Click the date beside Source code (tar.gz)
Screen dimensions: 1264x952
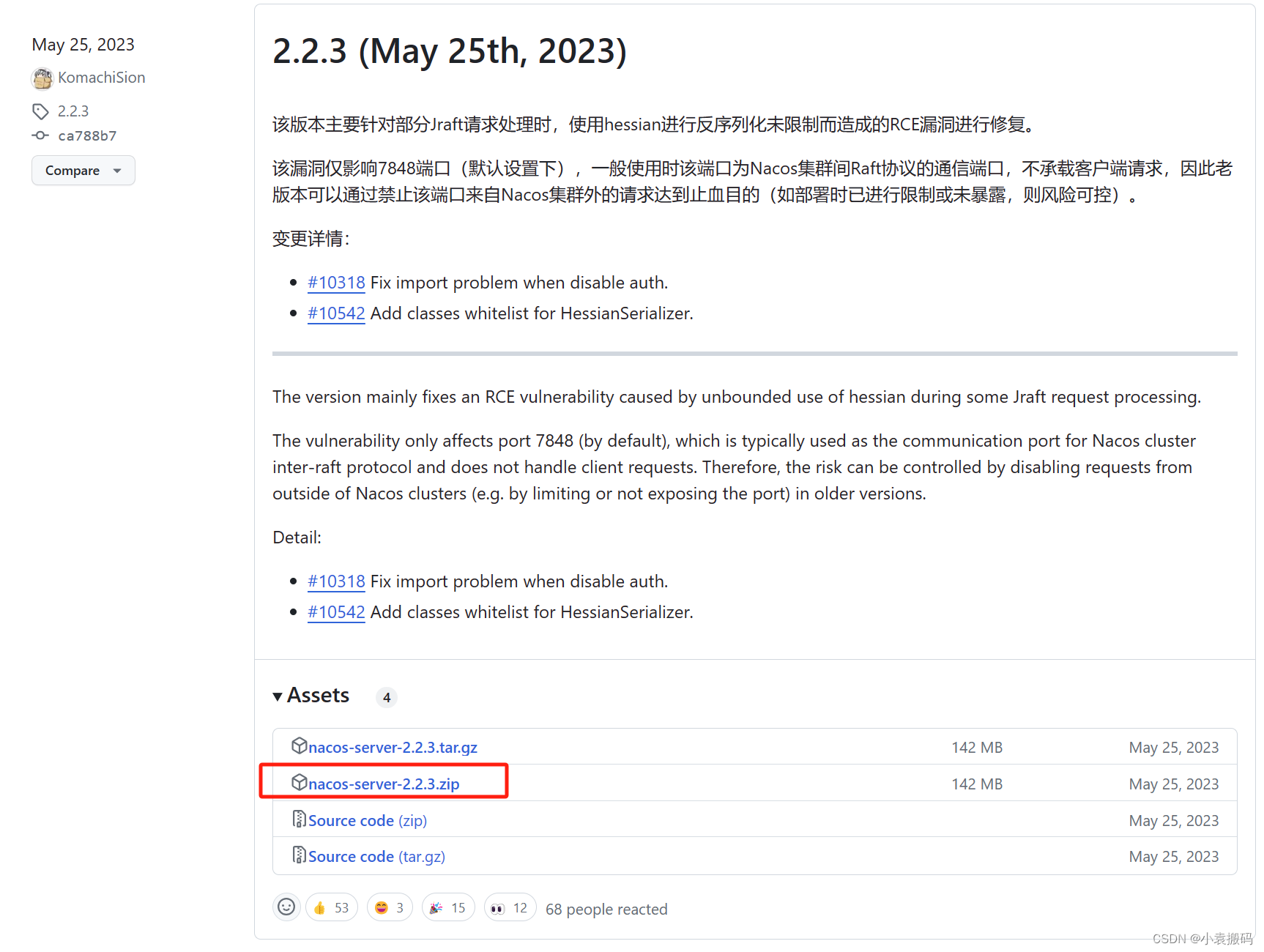(x=1174, y=856)
